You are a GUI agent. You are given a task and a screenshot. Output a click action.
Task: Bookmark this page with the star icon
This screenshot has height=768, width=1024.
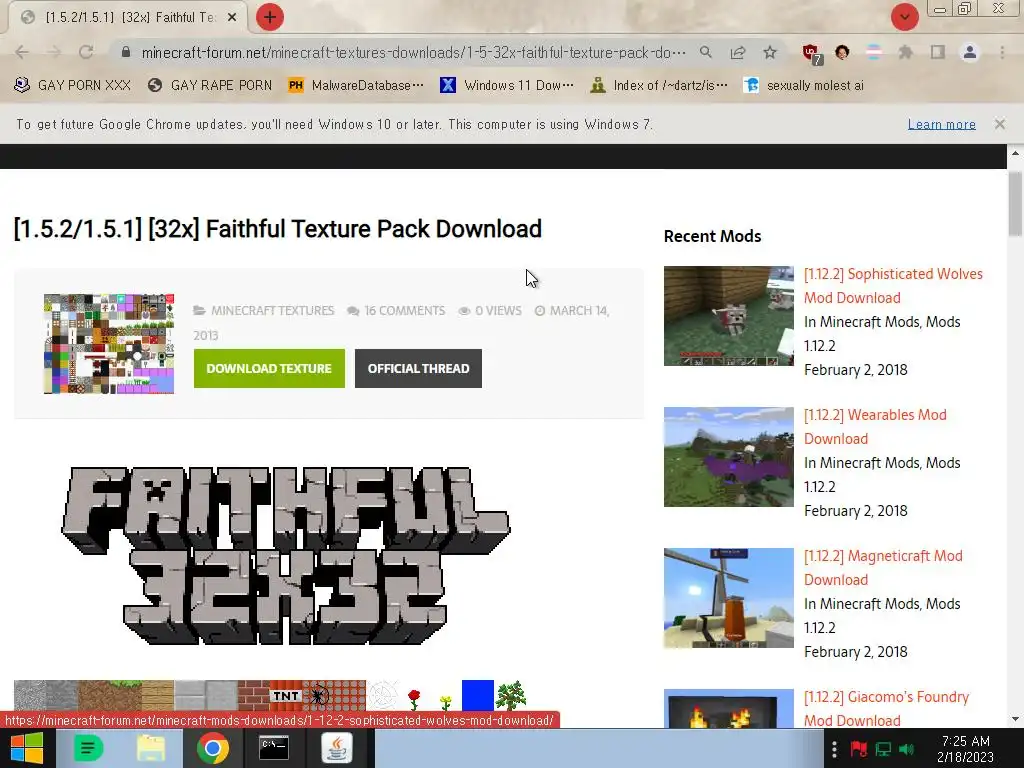coord(770,52)
